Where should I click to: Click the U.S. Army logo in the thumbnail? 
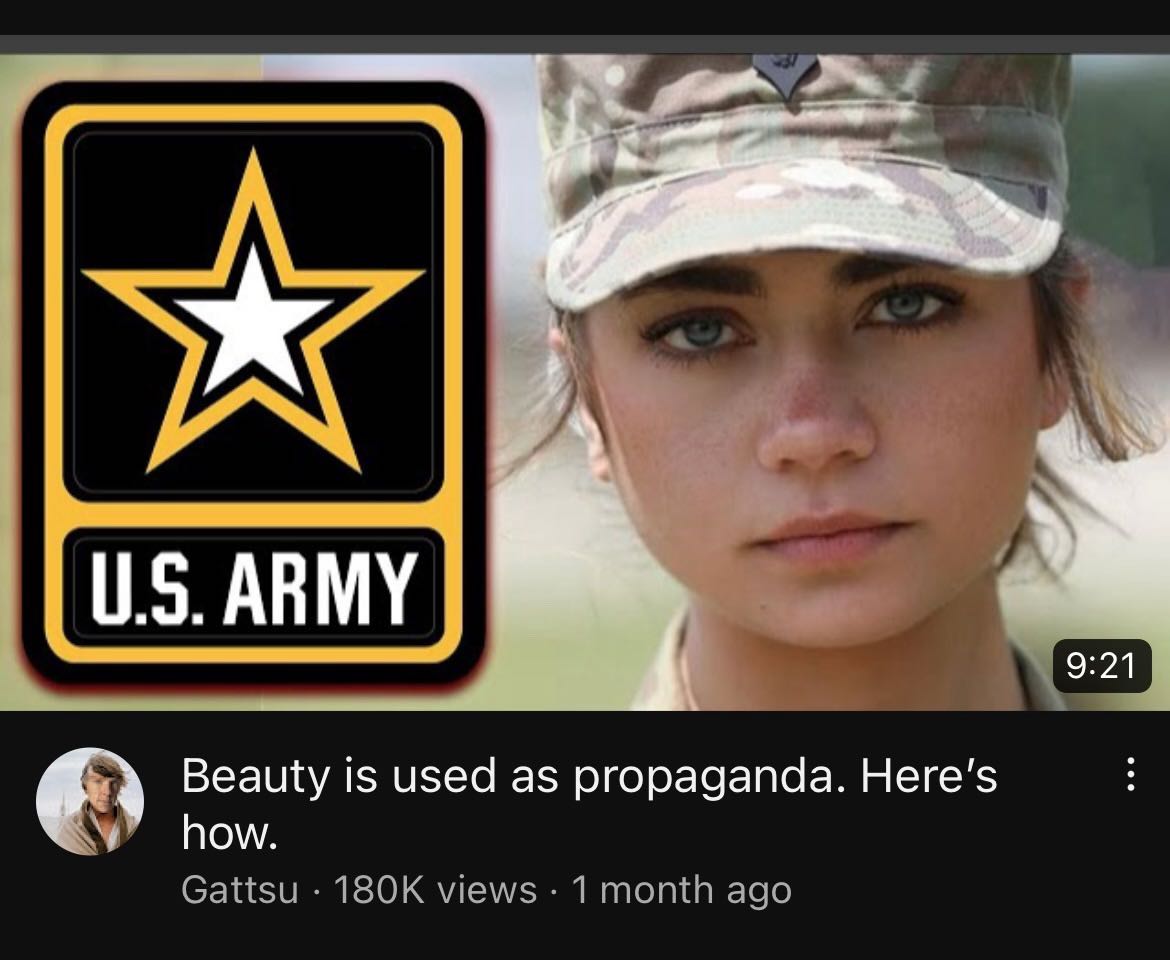[254, 382]
